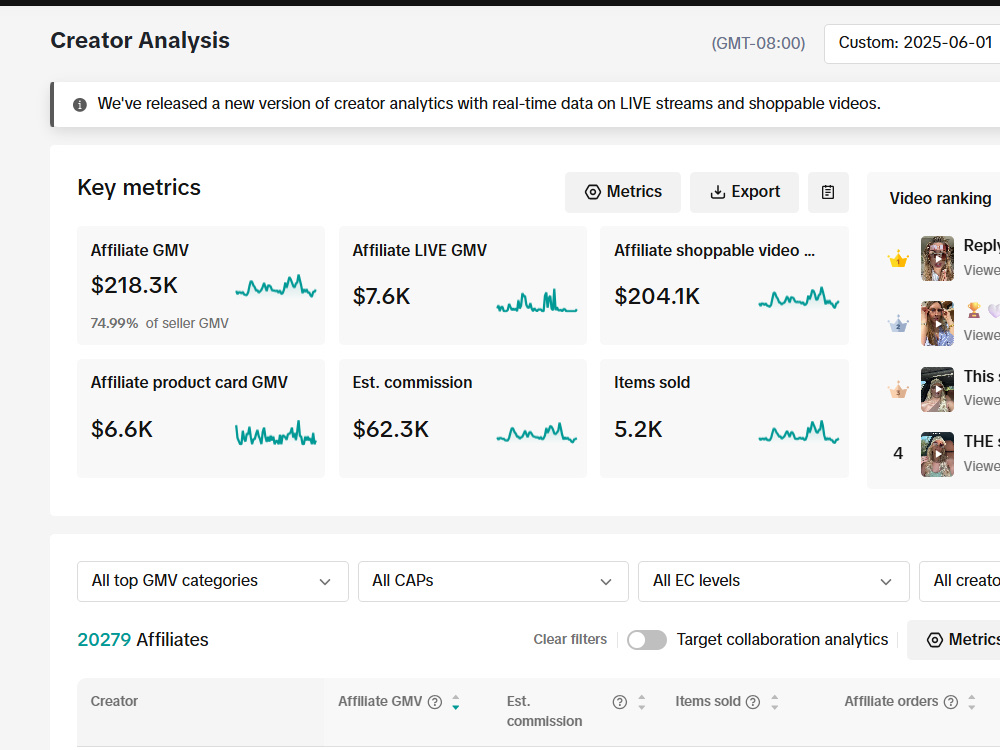The image size is (1000, 750).
Task: Sort table by Items sold arrows
Action: pyautogui.click(x=774, y=702)
